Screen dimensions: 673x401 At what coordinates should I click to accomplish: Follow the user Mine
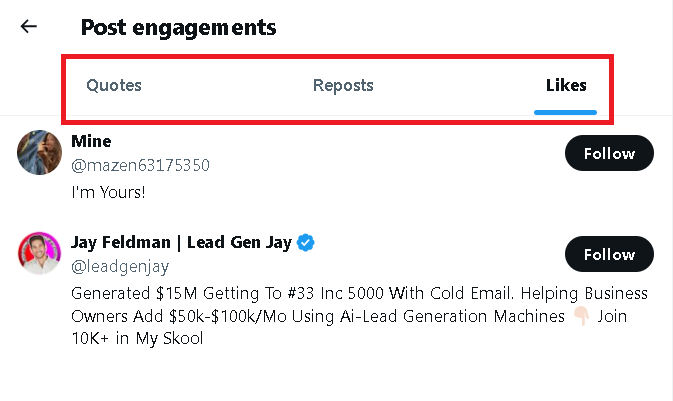(609, 153)
